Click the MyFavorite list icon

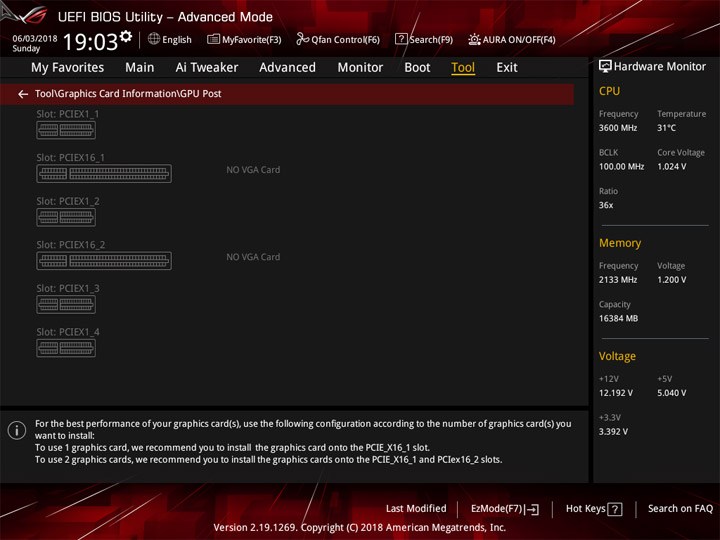point(213,39)
